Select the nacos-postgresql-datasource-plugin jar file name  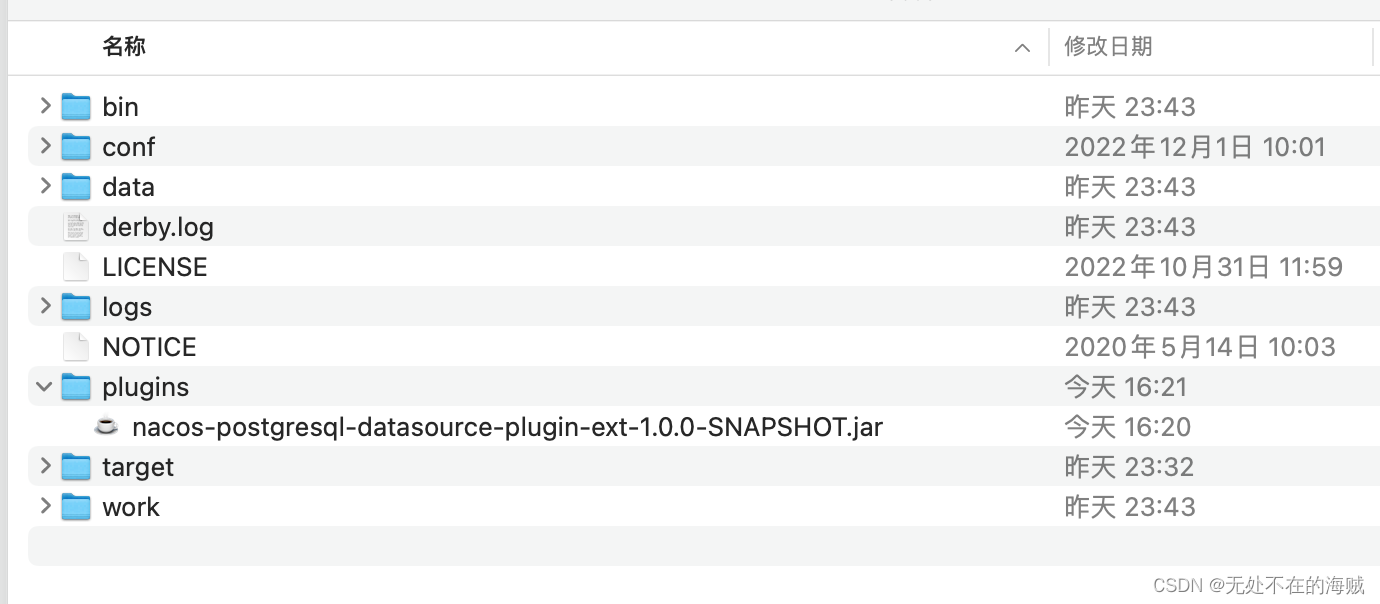tap(507, 427)
